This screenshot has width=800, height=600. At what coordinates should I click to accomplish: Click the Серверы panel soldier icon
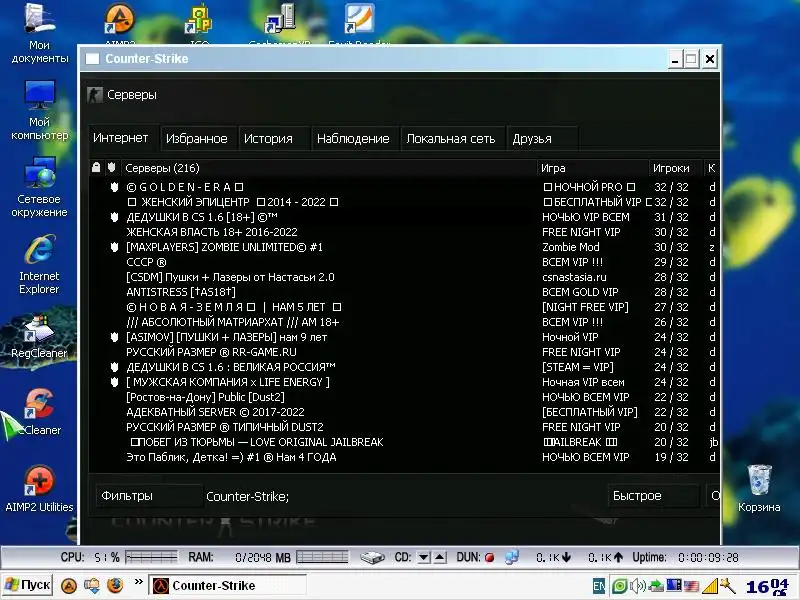pos(95,94)
